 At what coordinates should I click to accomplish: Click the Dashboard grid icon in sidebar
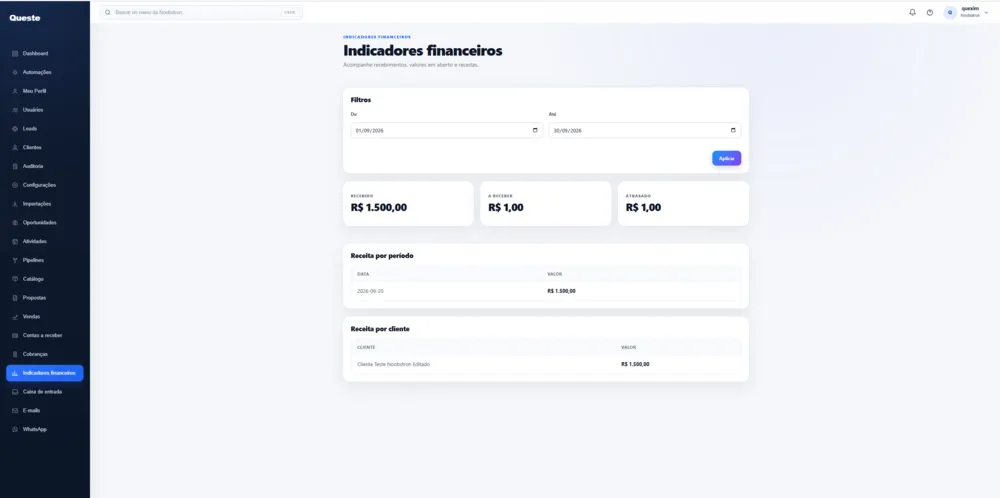coord(15,54)
